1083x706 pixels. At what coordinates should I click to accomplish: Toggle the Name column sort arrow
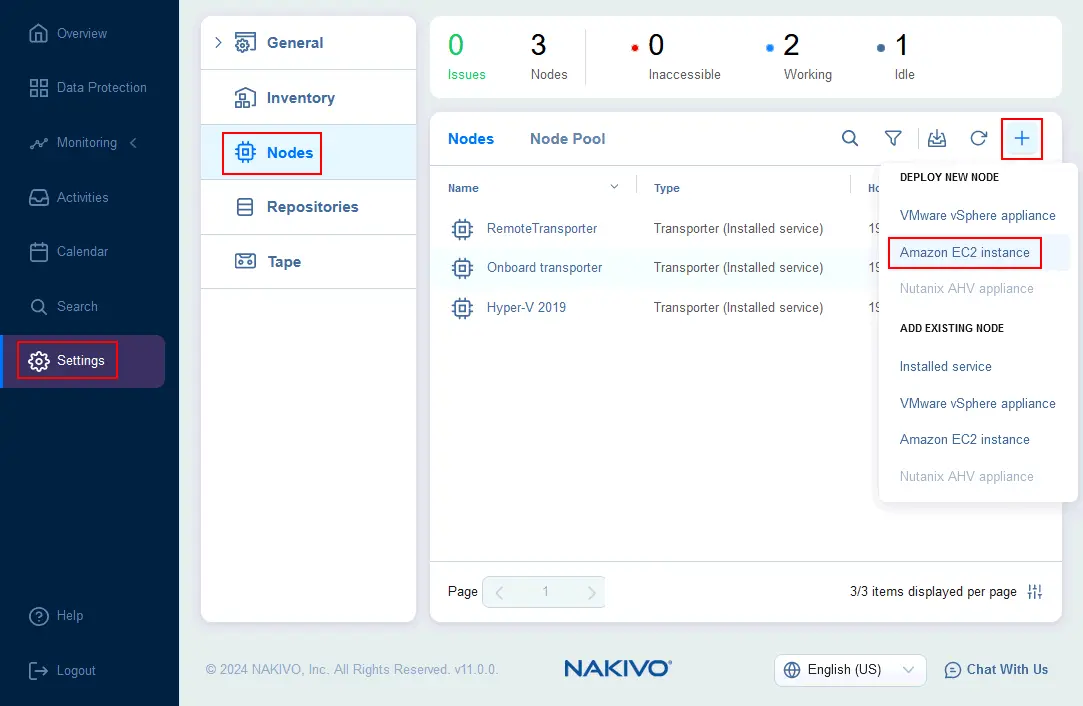tap(614, 187)
